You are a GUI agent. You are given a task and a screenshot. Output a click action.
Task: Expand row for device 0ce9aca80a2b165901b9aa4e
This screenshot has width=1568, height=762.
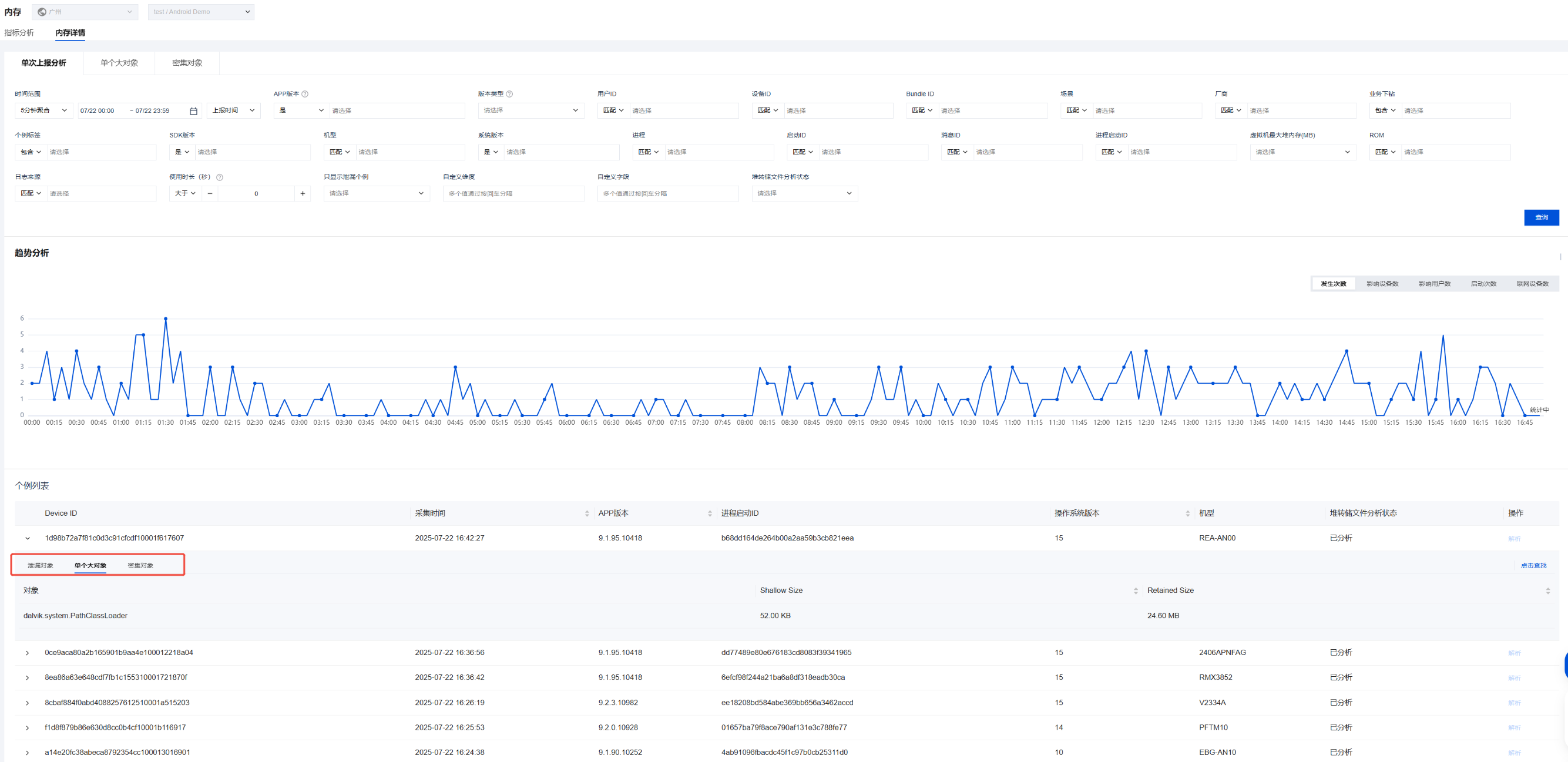(28, 653)
